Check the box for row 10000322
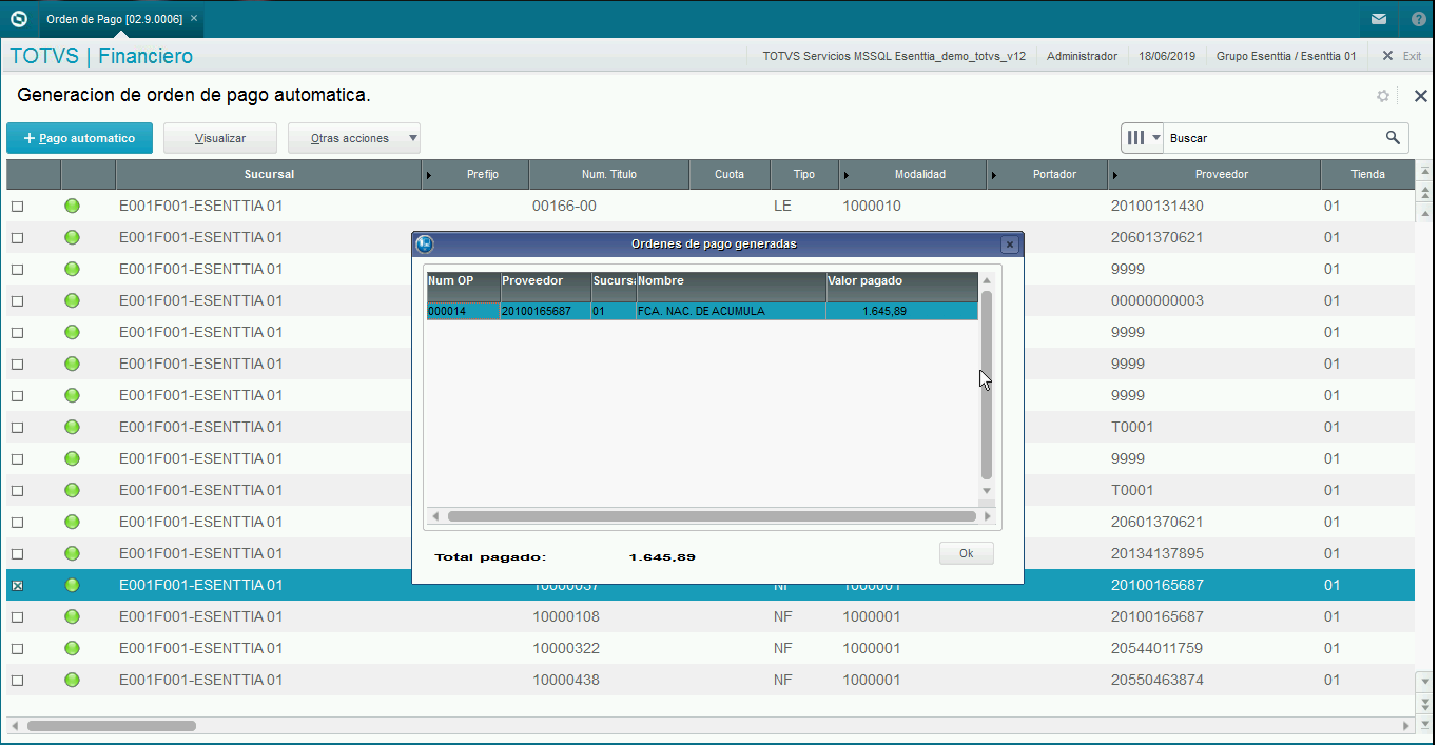This screenshot has width=1435, height=745. coord(17,649)
